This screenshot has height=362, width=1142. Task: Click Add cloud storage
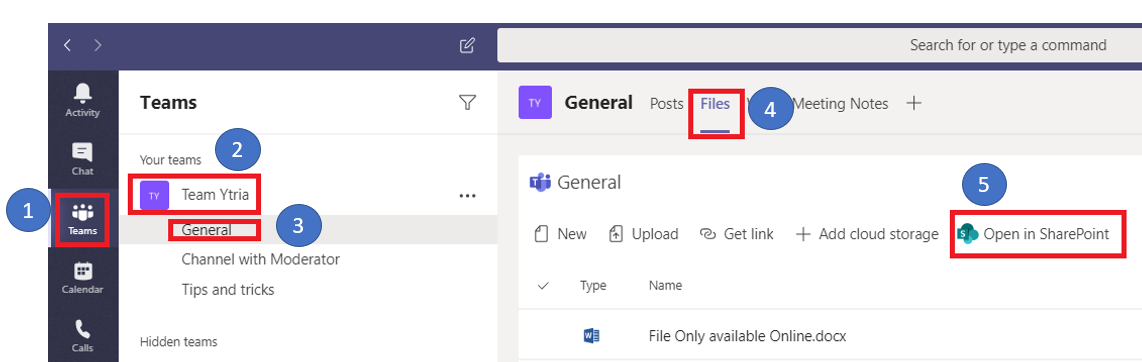tap(867, 234)
